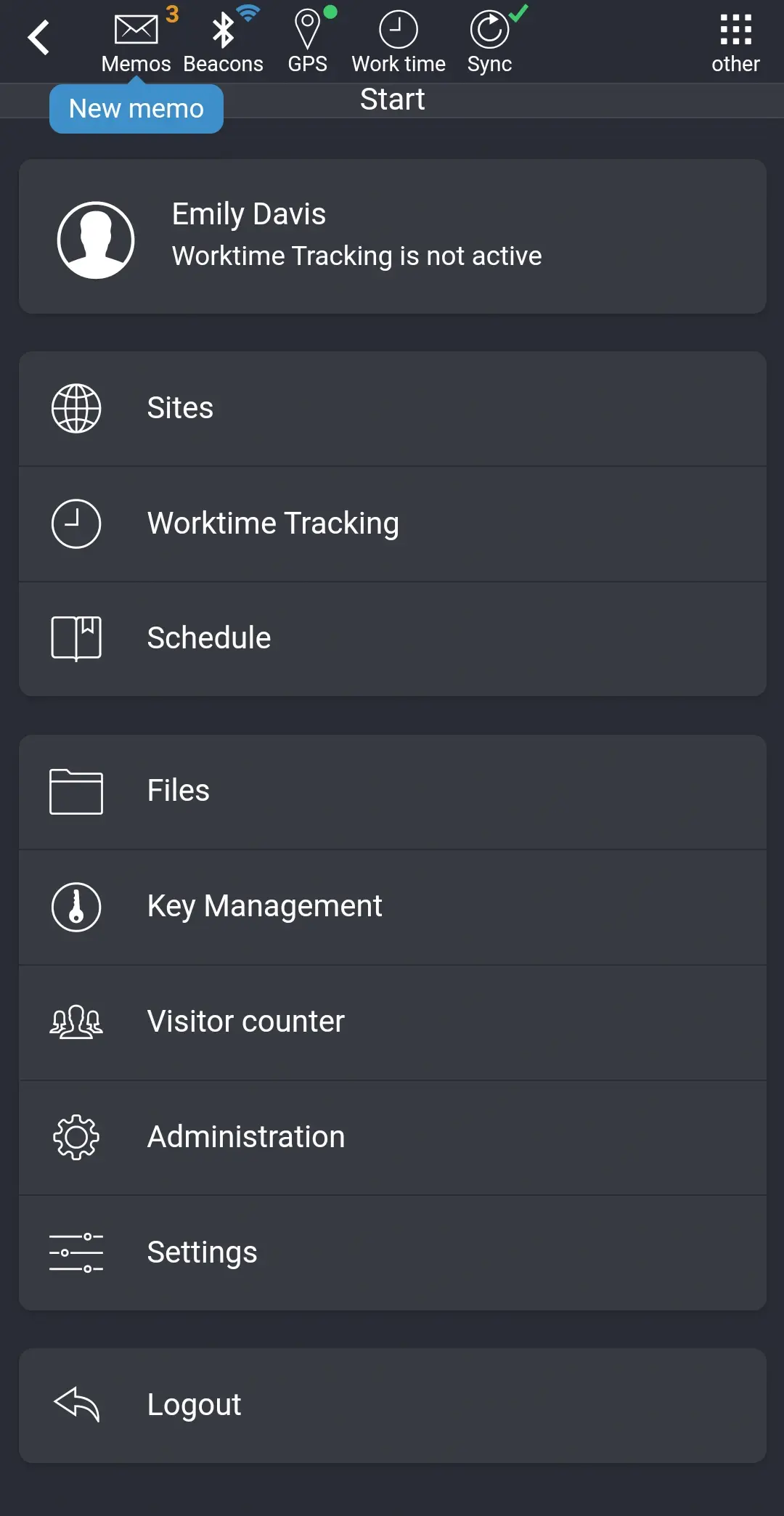784x1516 pixels.
Task: Open the Administration gear icon
Action: coord(76,1137)
